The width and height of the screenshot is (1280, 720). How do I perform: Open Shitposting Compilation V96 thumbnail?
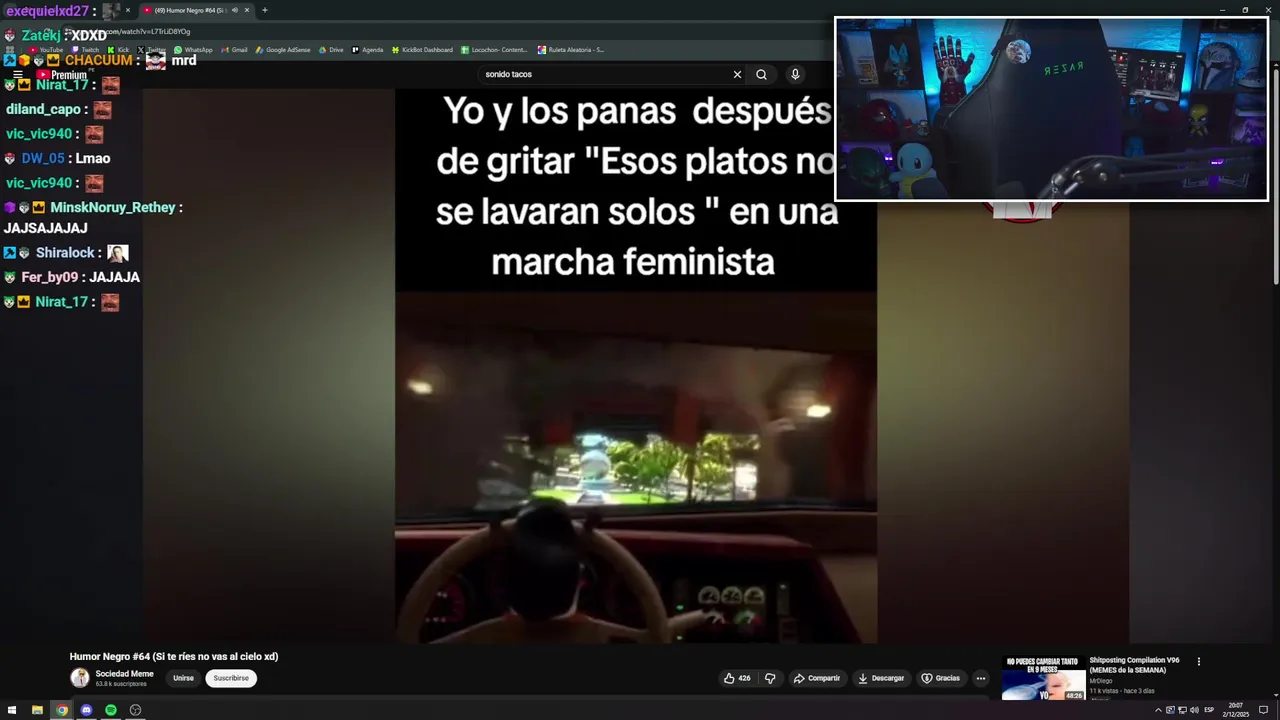coord(1043,678)
